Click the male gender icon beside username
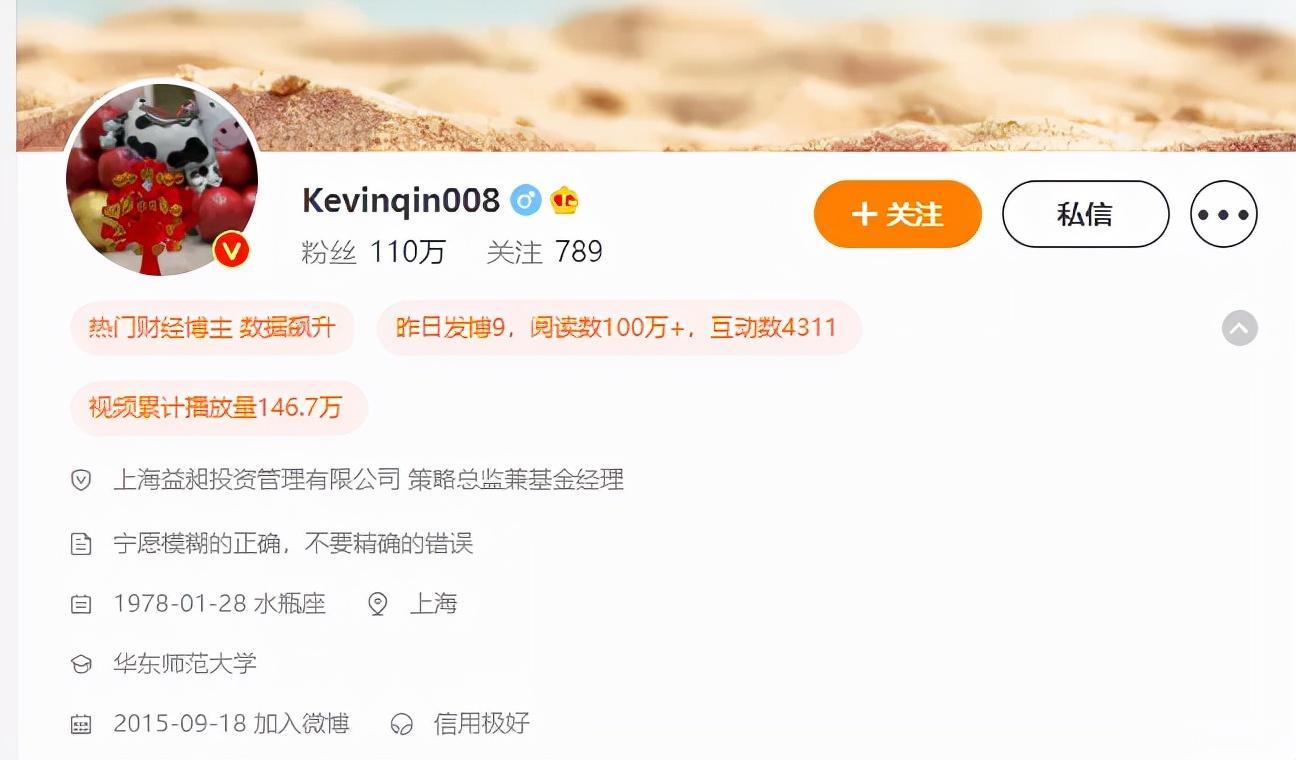 [x=525, y=201]
